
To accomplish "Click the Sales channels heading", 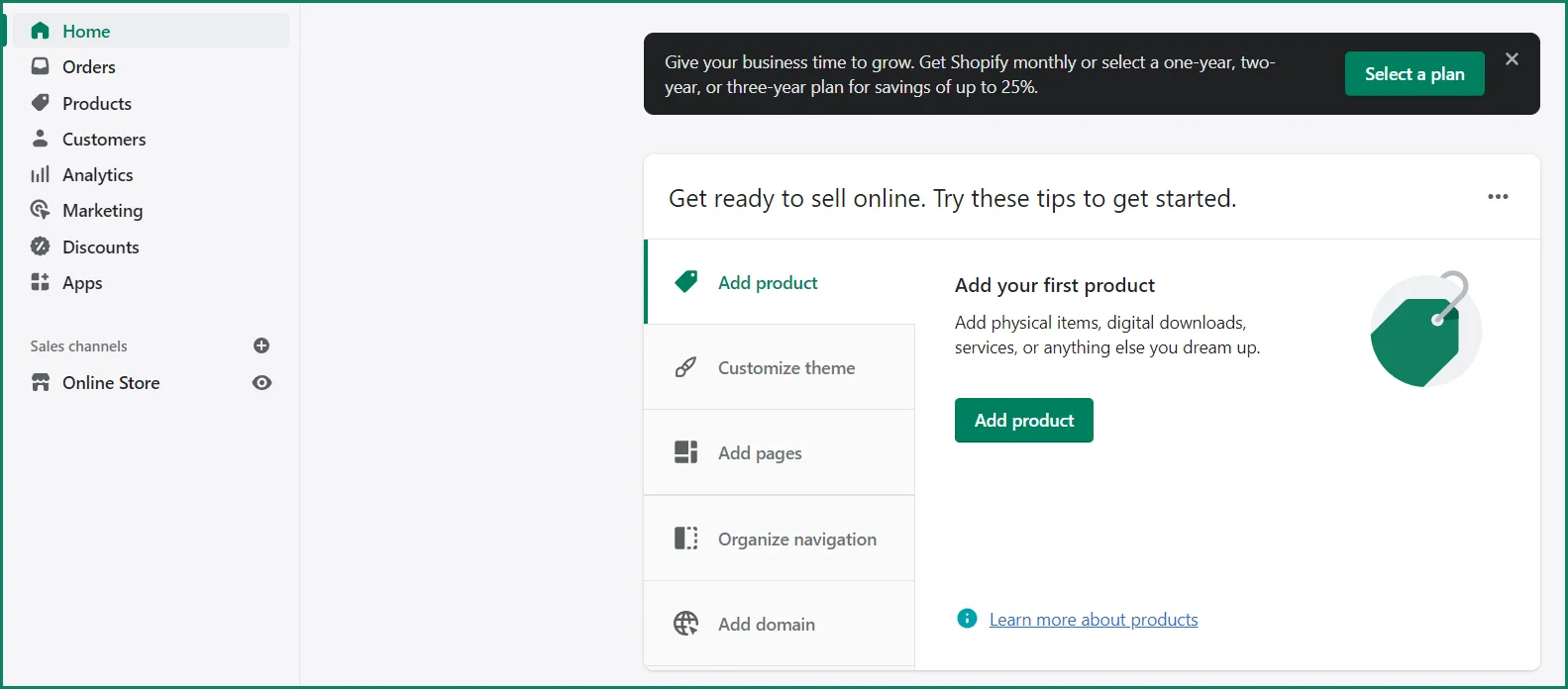I will (x=78, y=345).
